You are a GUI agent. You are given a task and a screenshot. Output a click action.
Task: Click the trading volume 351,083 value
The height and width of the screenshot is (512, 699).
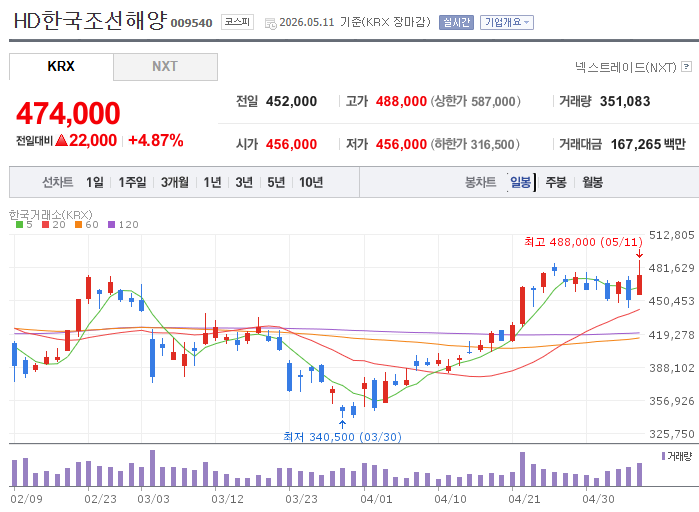[625, 101]
